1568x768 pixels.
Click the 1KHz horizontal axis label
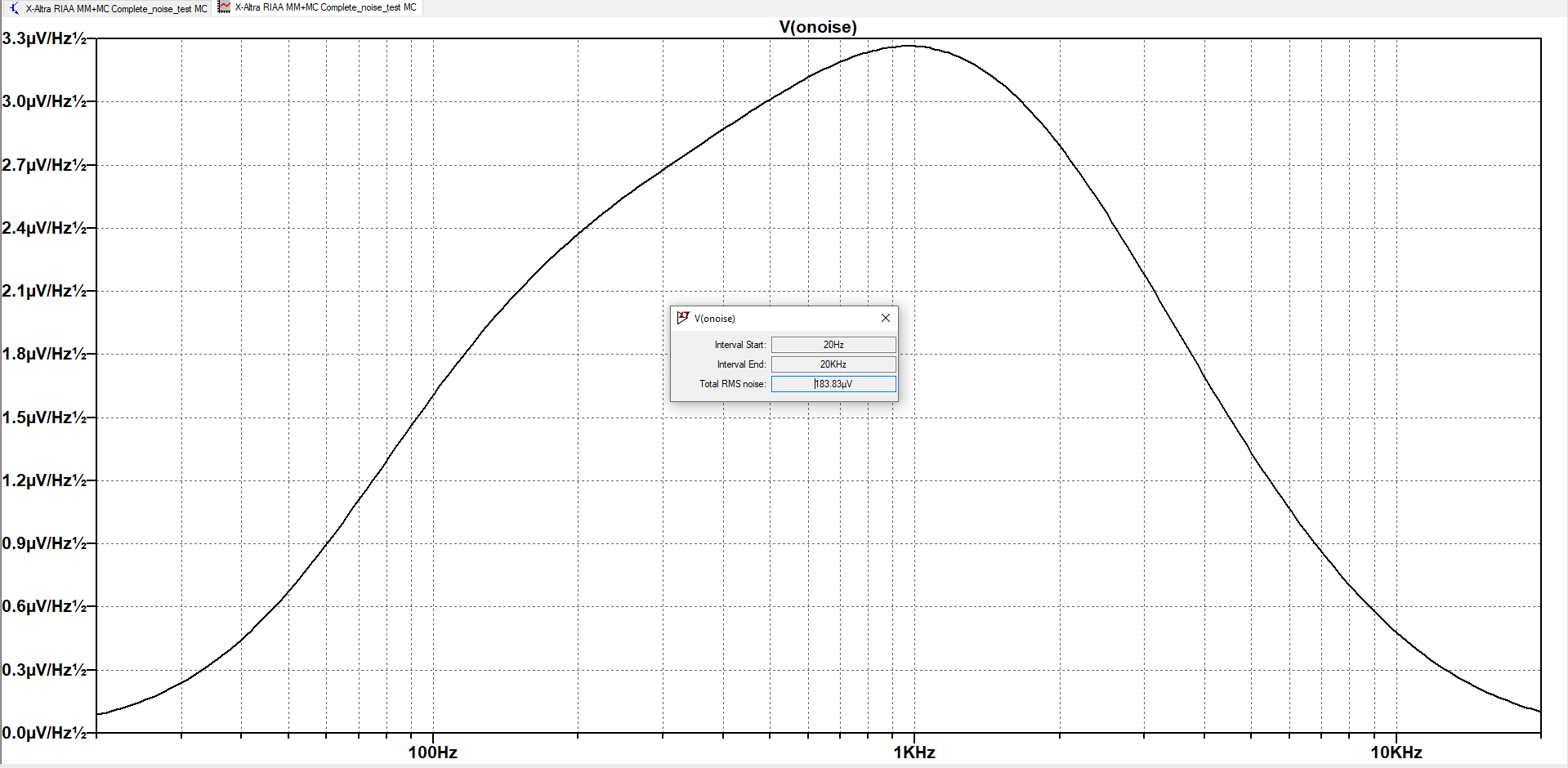(914, 752)
